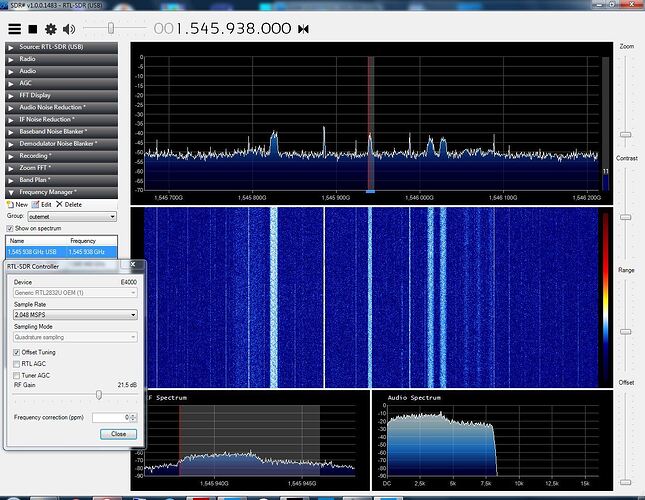Expand the Audio panel
Screen dimensions: 645x500
61,71
